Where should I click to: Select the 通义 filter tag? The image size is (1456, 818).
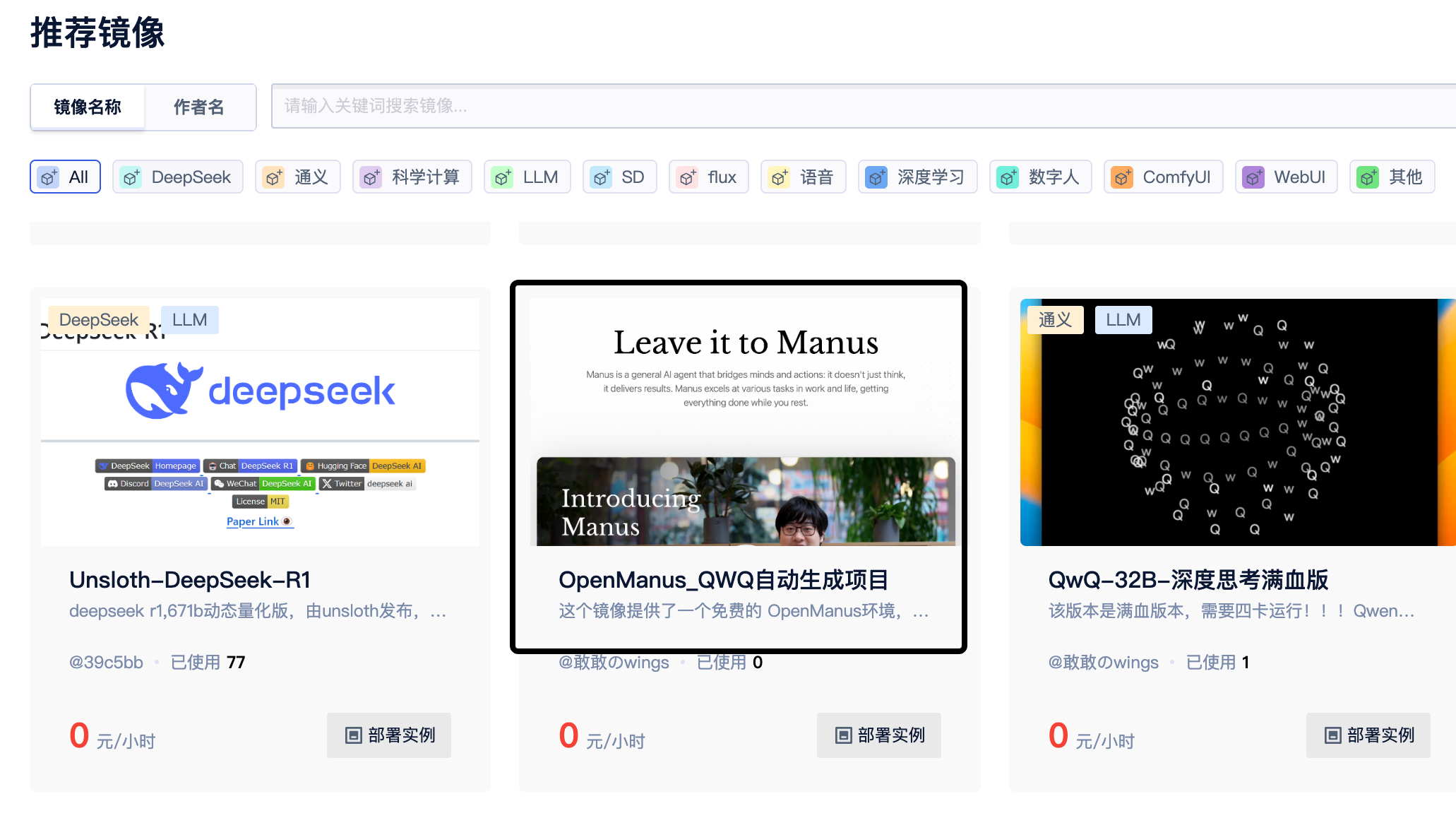point(297,177)
